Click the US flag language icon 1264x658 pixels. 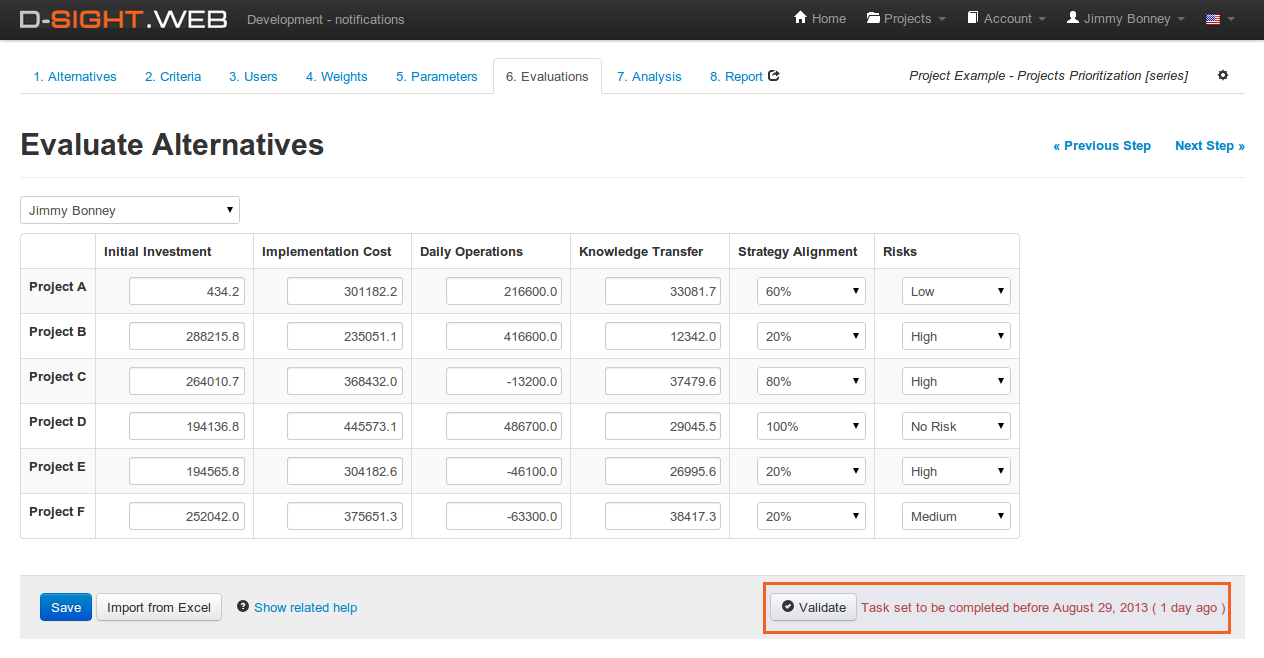[x=1213, y=19]
